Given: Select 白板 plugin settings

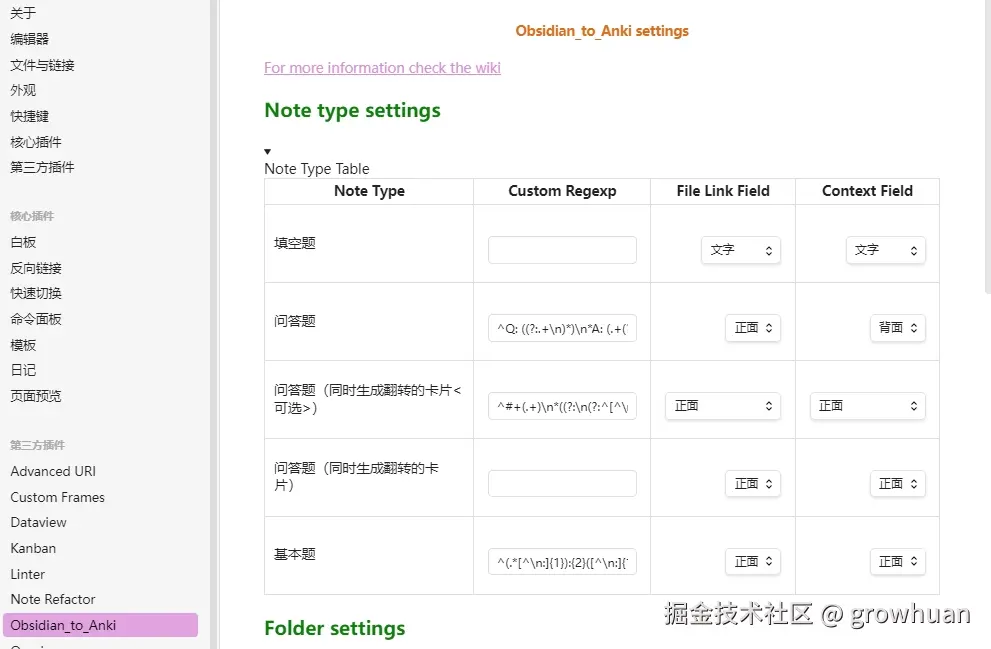Looking at the screenshot, I should click(23, 242).
